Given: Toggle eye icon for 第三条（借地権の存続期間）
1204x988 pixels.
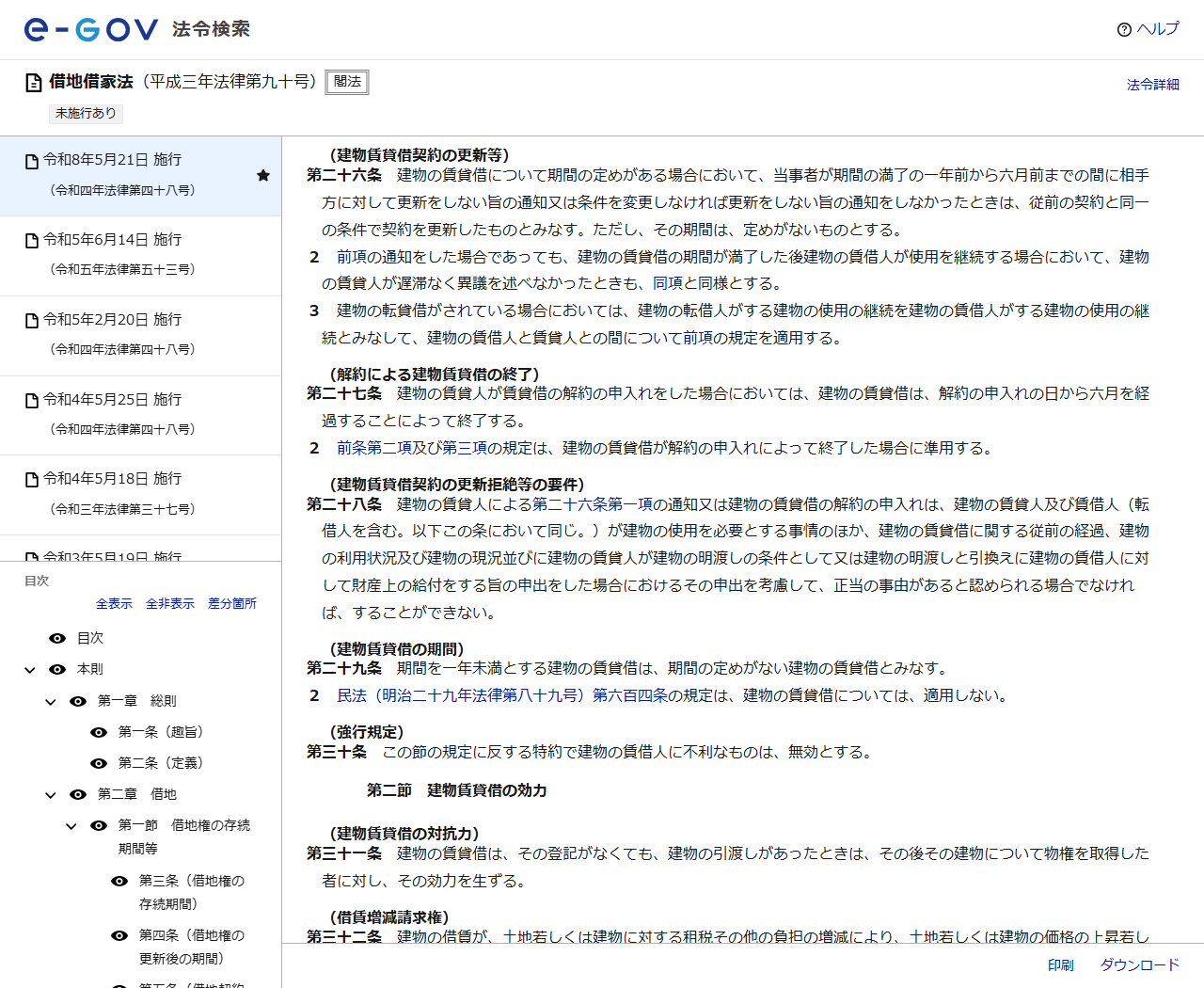Looking at the screenshot, I should (x=119, y=881).
